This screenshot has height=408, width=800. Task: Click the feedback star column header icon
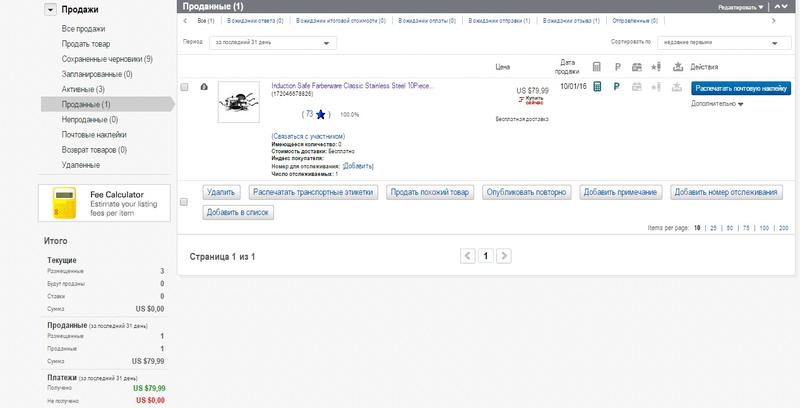[656, 67]
